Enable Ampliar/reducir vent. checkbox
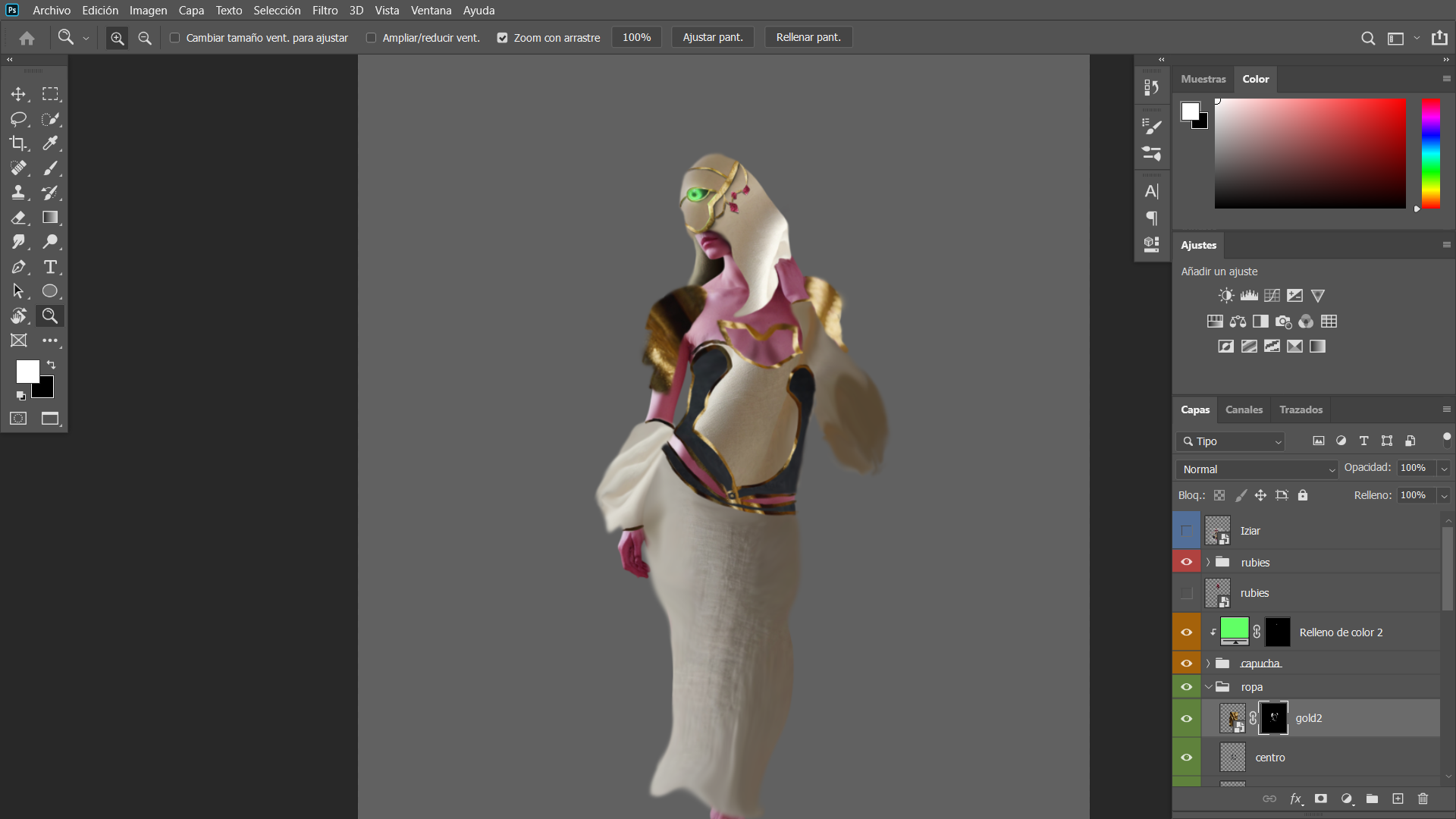This screenshot has width=1456, height=819. (371, 38)
